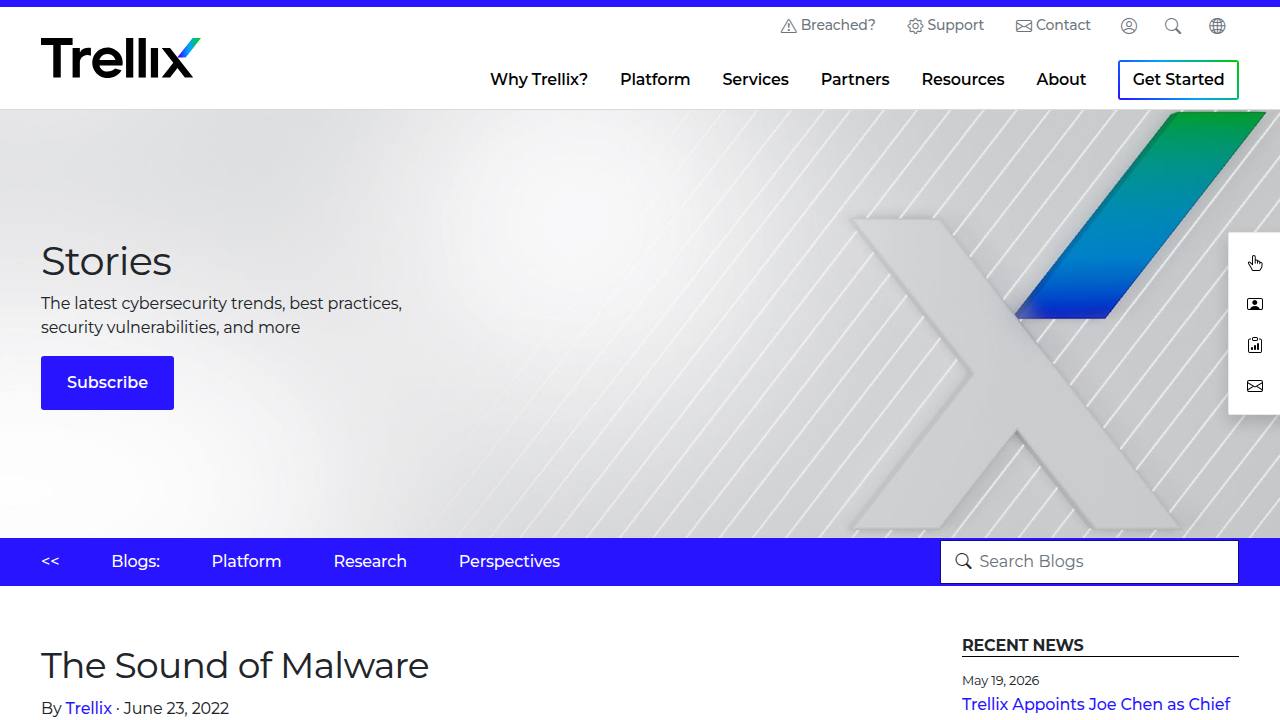Click the magnifier icon in Search Blogs

963,561
